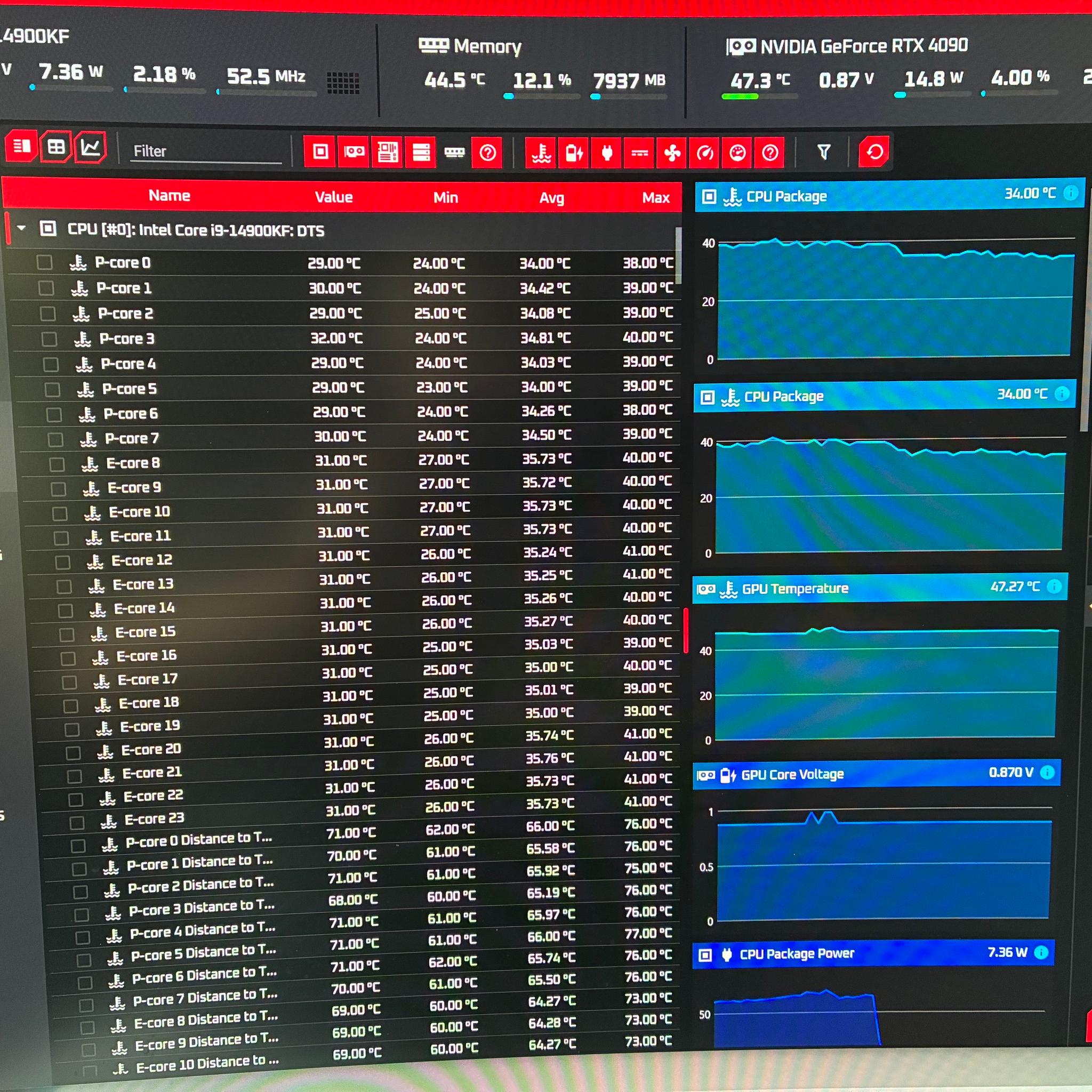Tick the E-core 8 checkbox
The height and width of the screenshot is (1092, 1092).
click(57, 464)
